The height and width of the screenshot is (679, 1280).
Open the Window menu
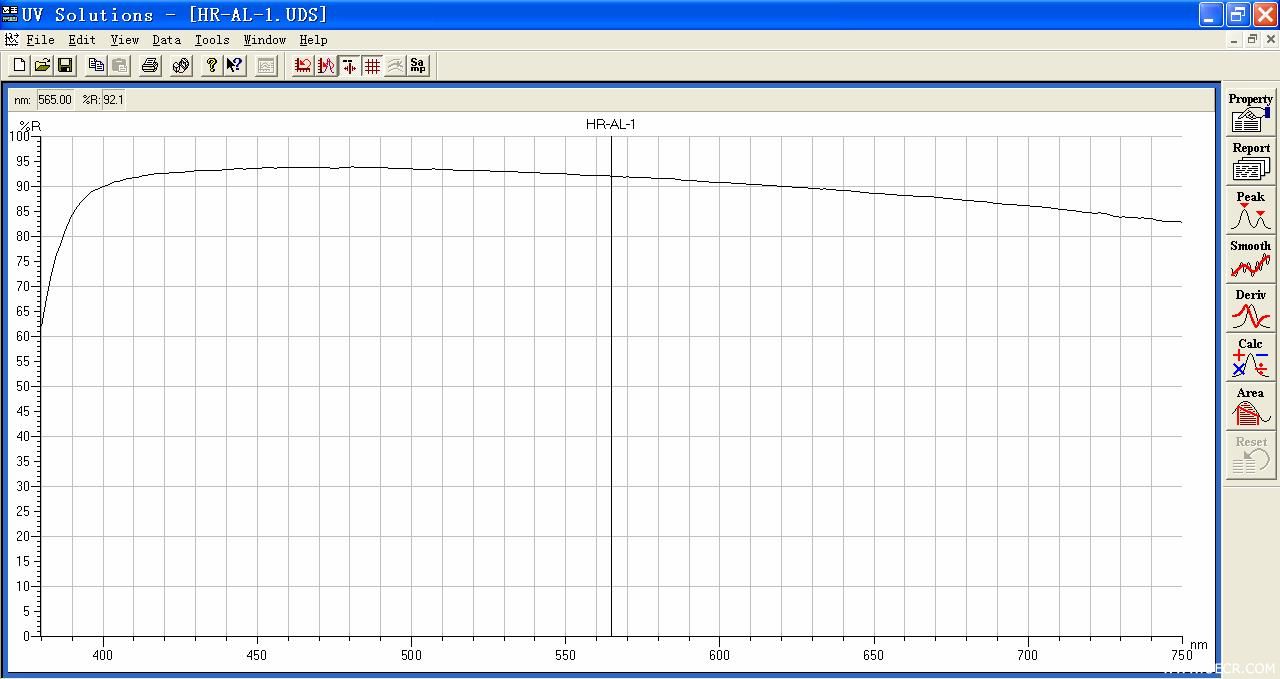point(264,40)
